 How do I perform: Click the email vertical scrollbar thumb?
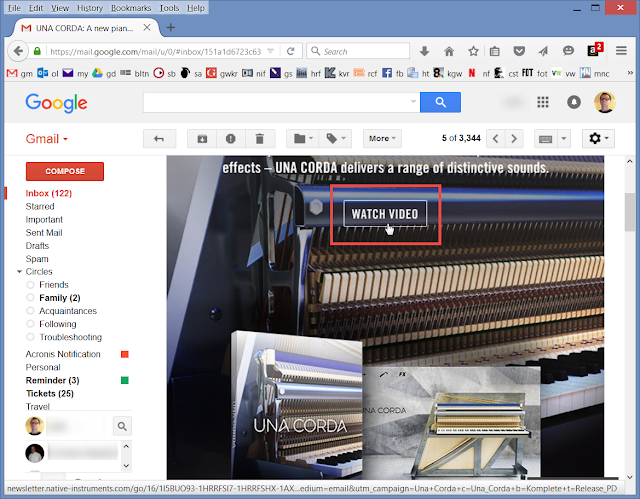[x=629, y=212]
